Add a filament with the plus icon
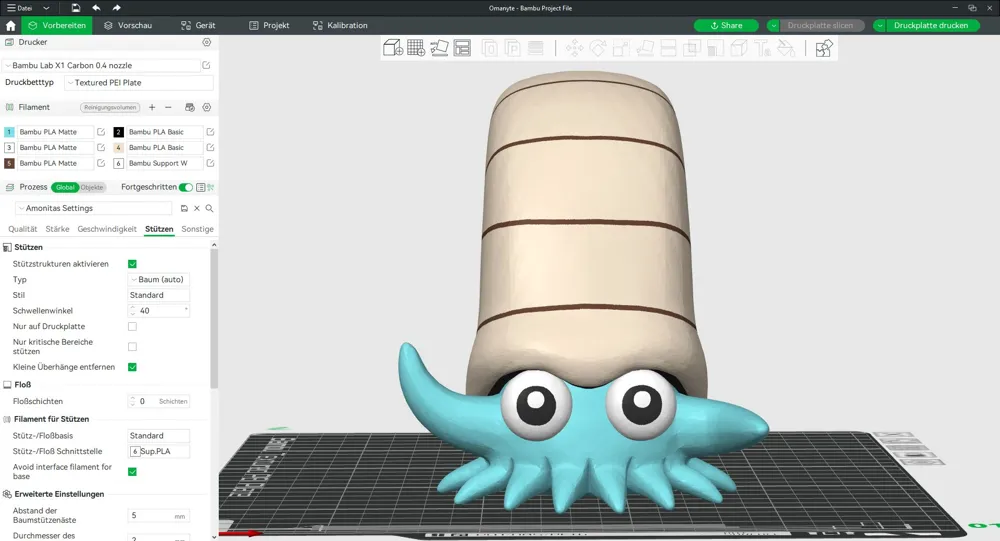Viewport: 1000px width, 541px height. tap(152, 107)
